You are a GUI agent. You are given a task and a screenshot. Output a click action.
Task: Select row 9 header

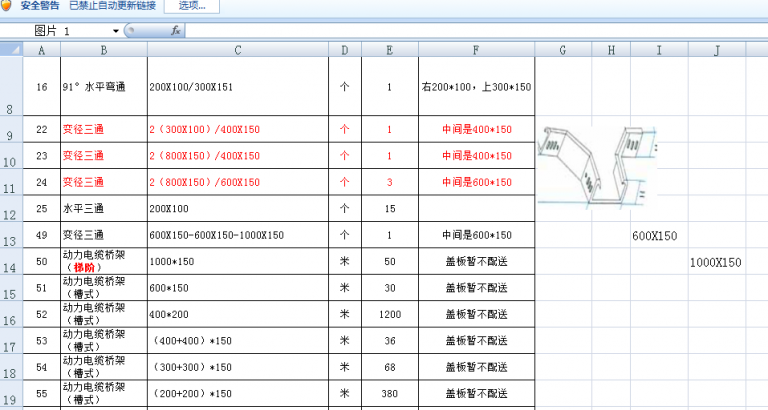point(11,130)
